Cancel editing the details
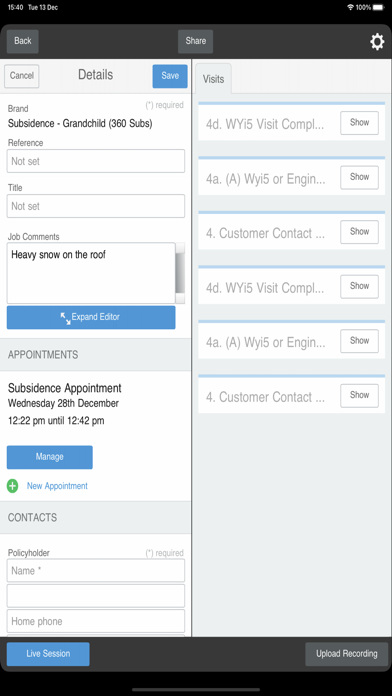Viewport: 392px width, 696px height. pyautogui.click(x=22, y=76)
